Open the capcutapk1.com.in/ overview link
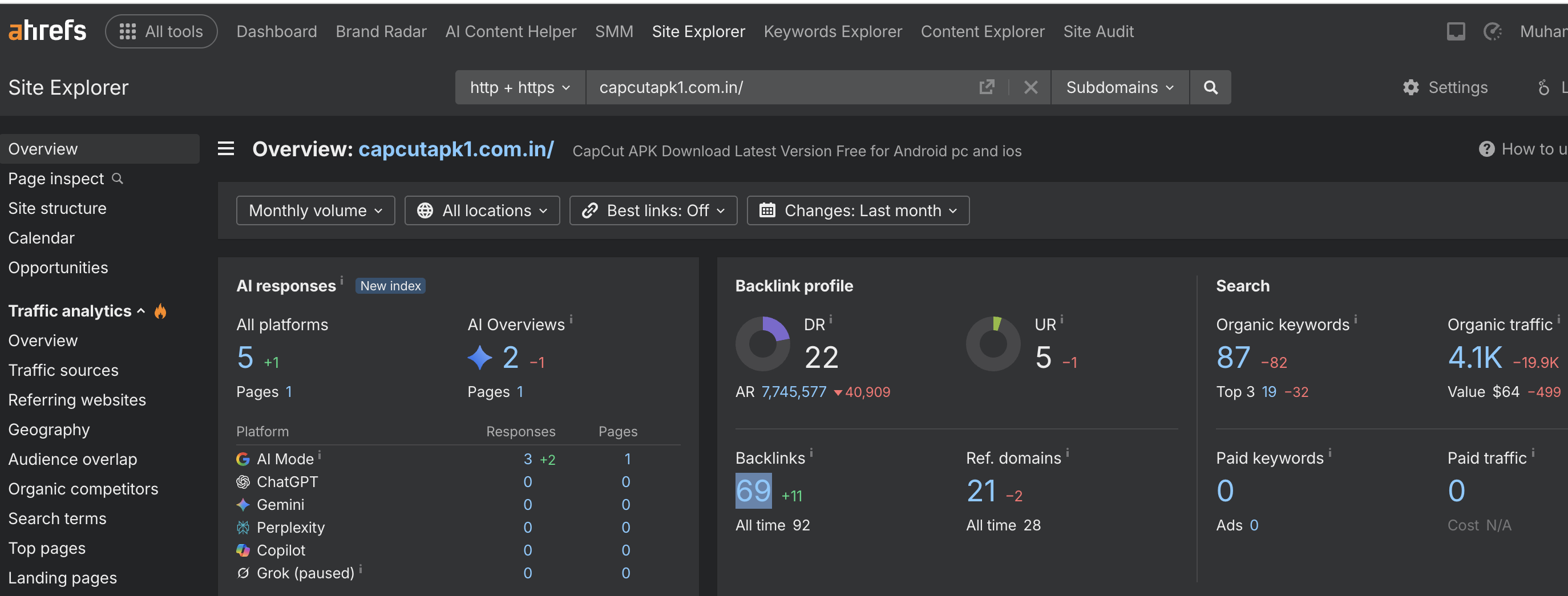Image resolution: width=1568 pixels, height=596 pixels. pos(456,149)
